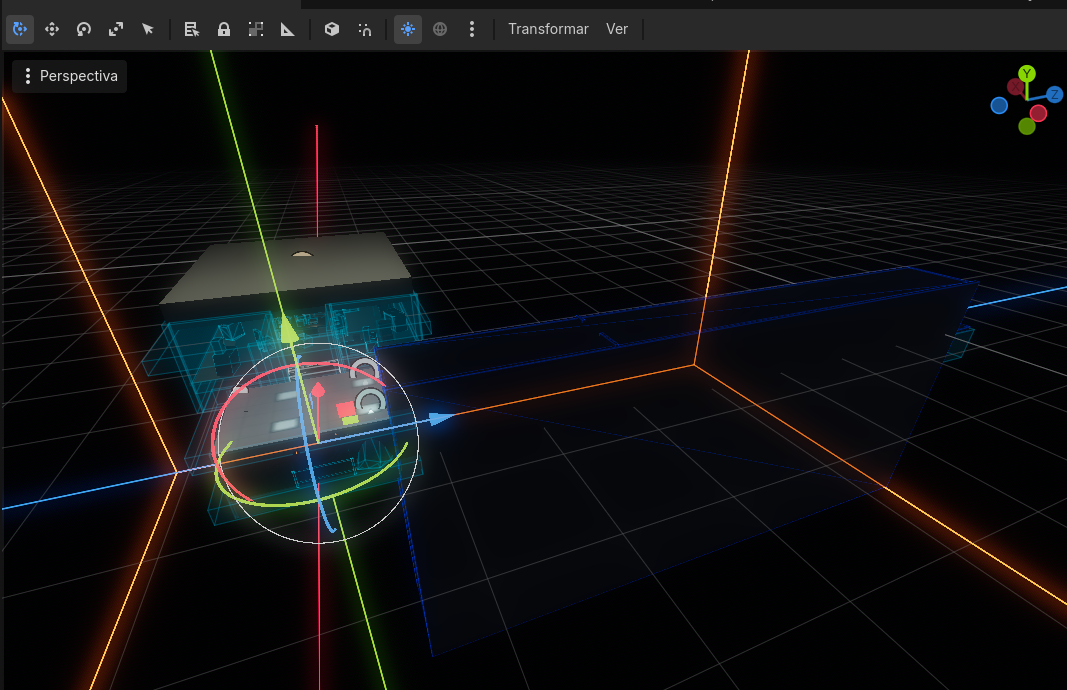Toggle Use Snap magnet icon

pos(364,29)
